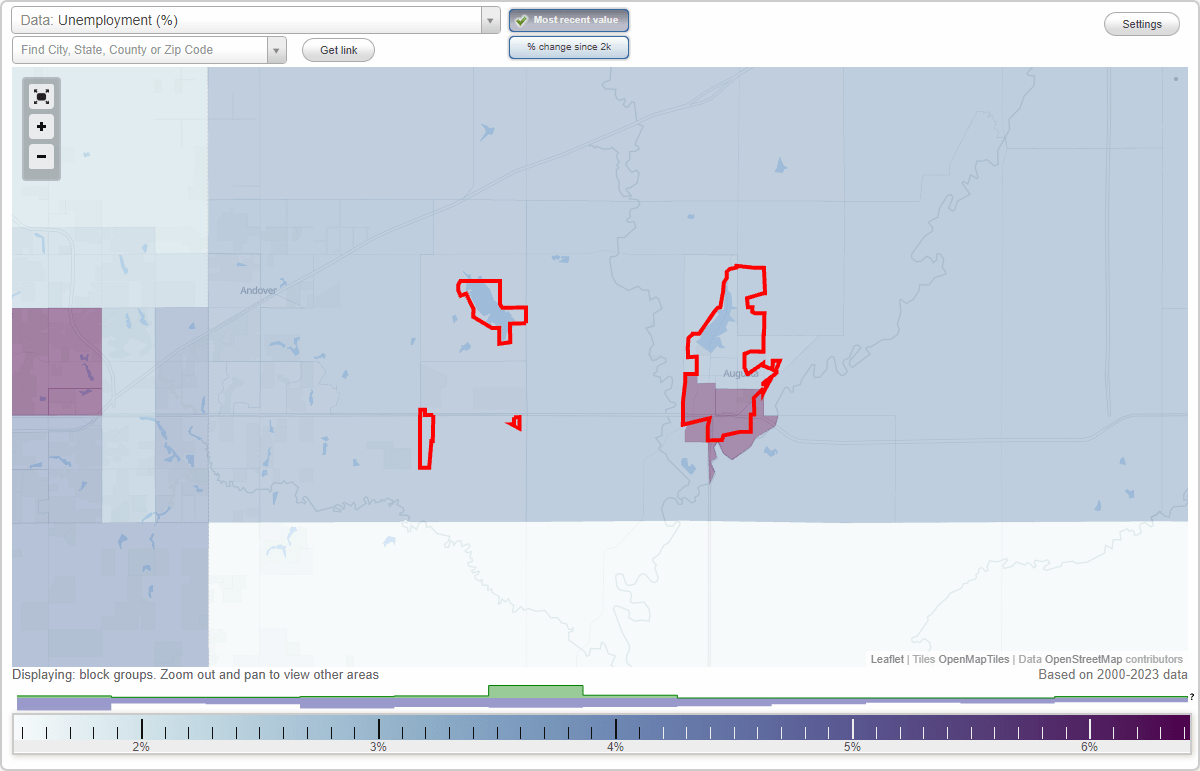
Task: Open the OpenMapTiles link
Action: pyautogui.click(x=974, y=659)
